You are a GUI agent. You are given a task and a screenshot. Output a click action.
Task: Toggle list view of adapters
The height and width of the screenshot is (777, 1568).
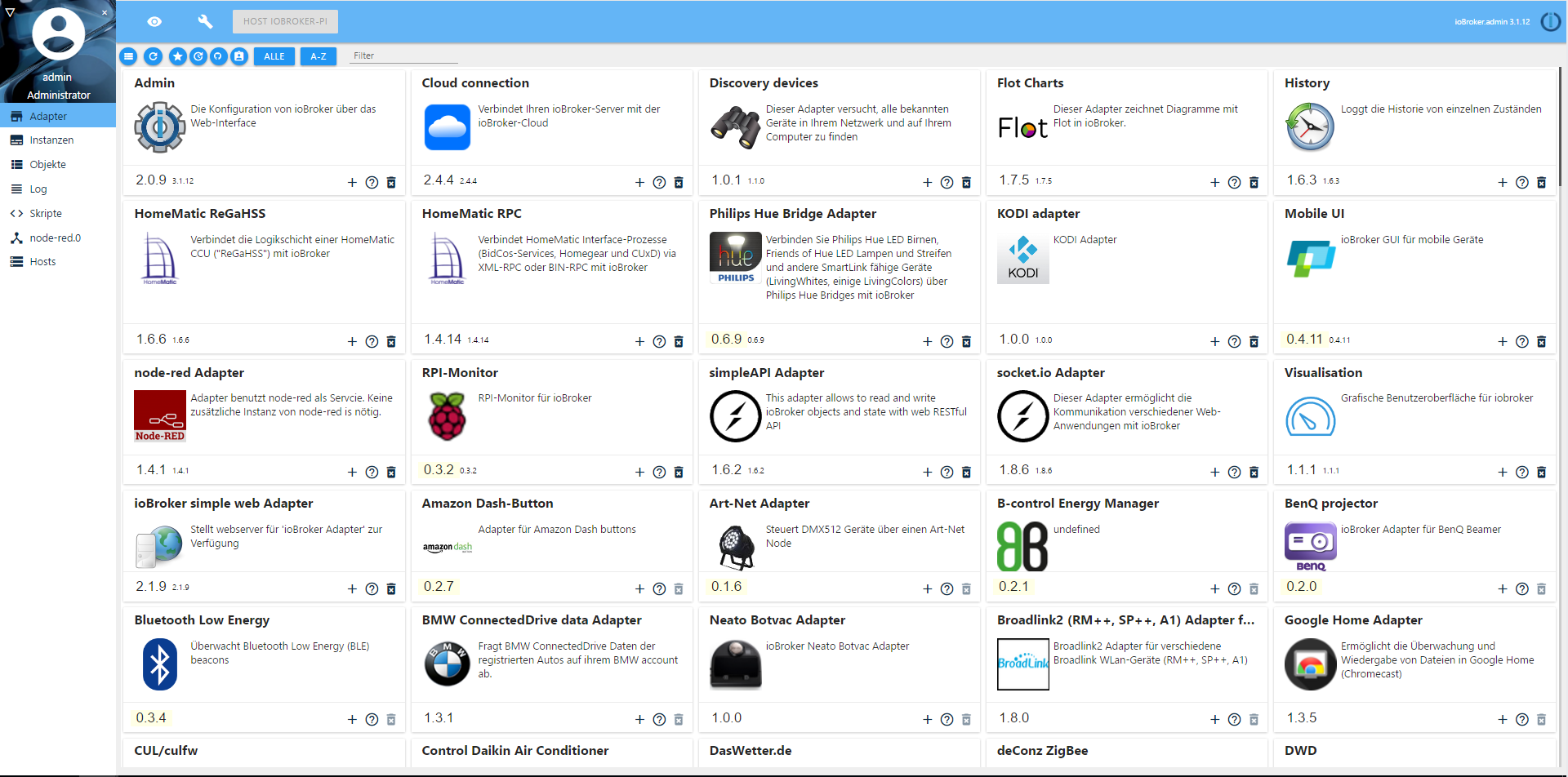[x=128, y=56]
